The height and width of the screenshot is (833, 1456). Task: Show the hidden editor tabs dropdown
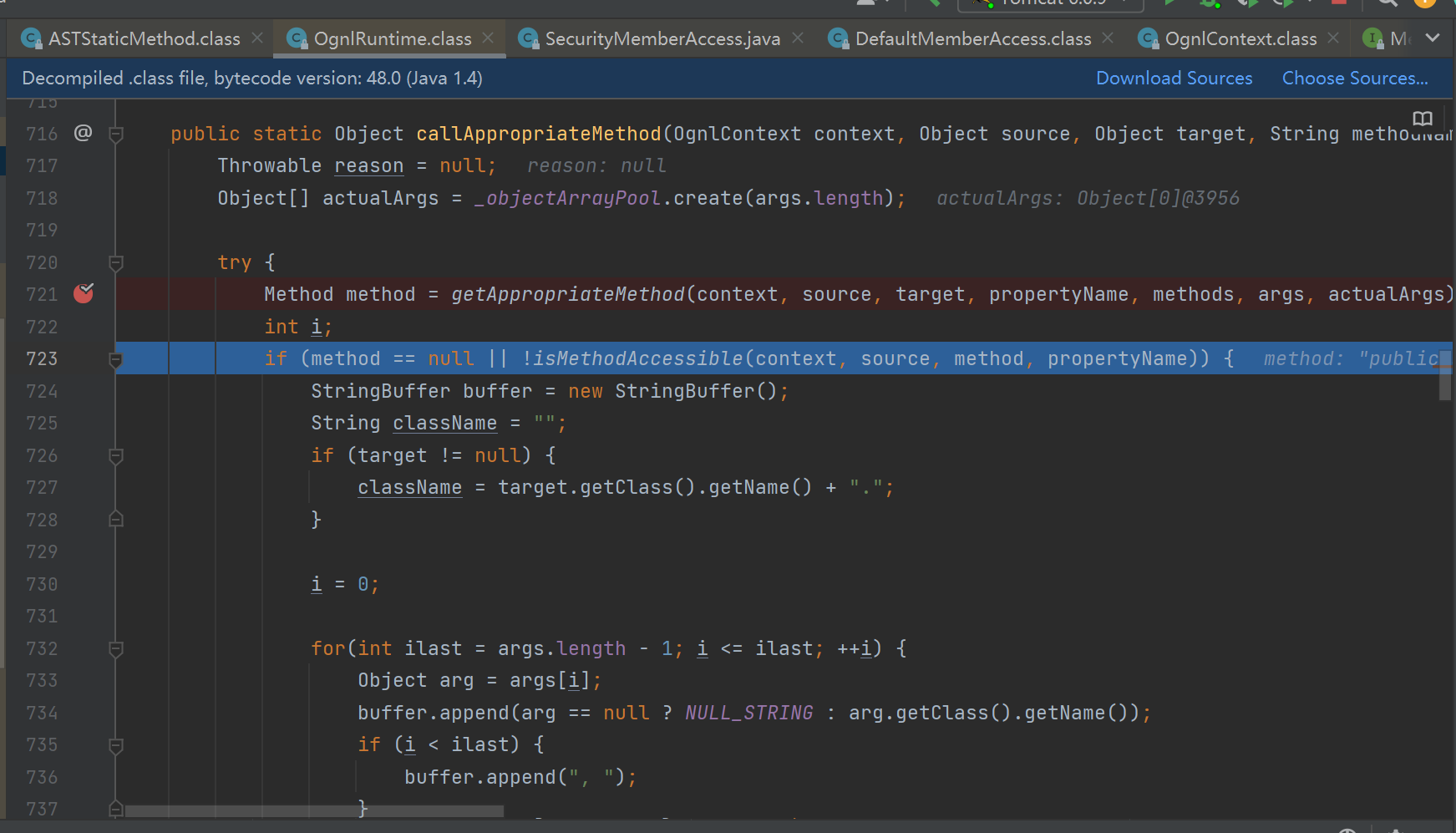tap(1433, 38)
